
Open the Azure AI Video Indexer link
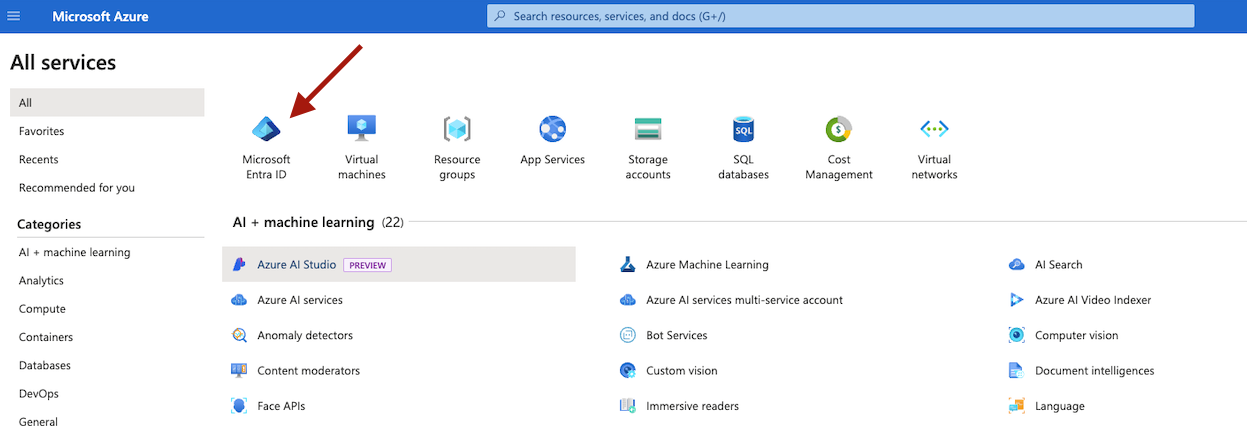(x=1093, y=300)
